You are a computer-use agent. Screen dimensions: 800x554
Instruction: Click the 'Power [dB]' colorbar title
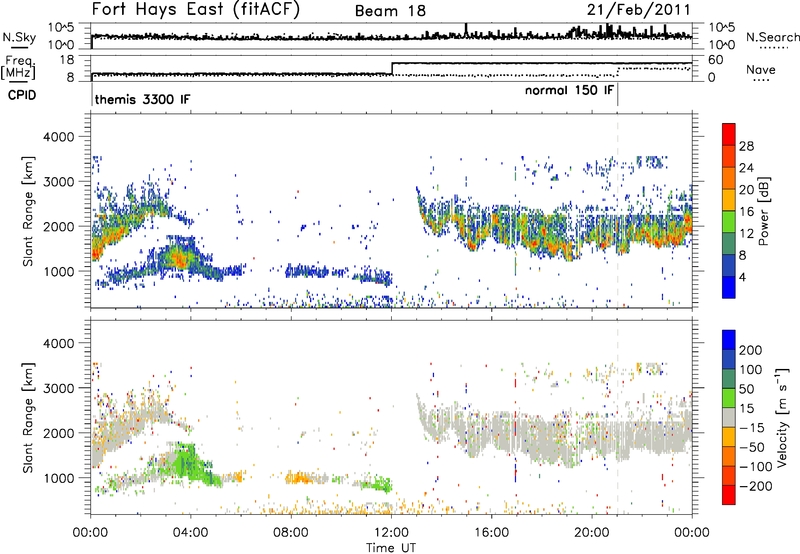(764, 211)
